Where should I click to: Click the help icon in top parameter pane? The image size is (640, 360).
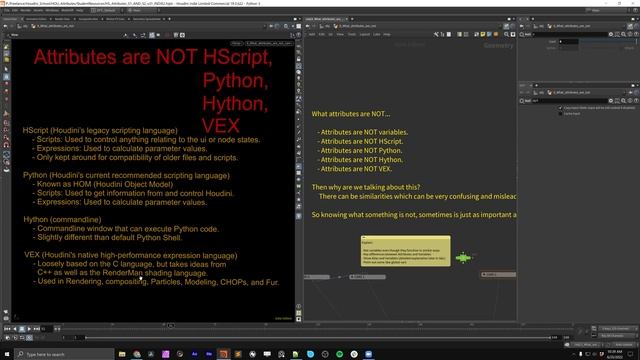(x=636, y=34)
